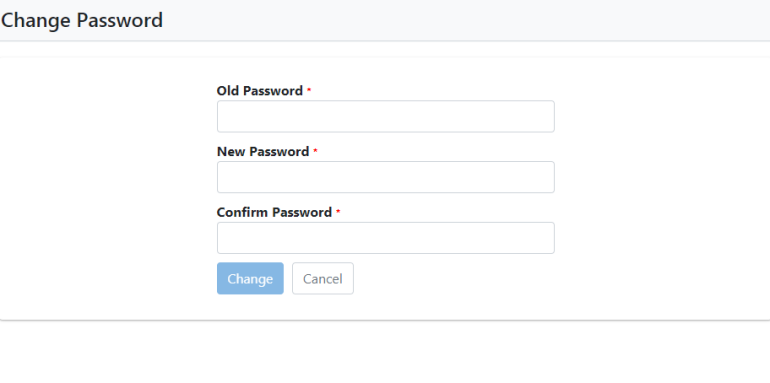Click the empty space below the form card
Image resolution: width=770 pixels, height=383 pixels.
click(x=385, y=352)
